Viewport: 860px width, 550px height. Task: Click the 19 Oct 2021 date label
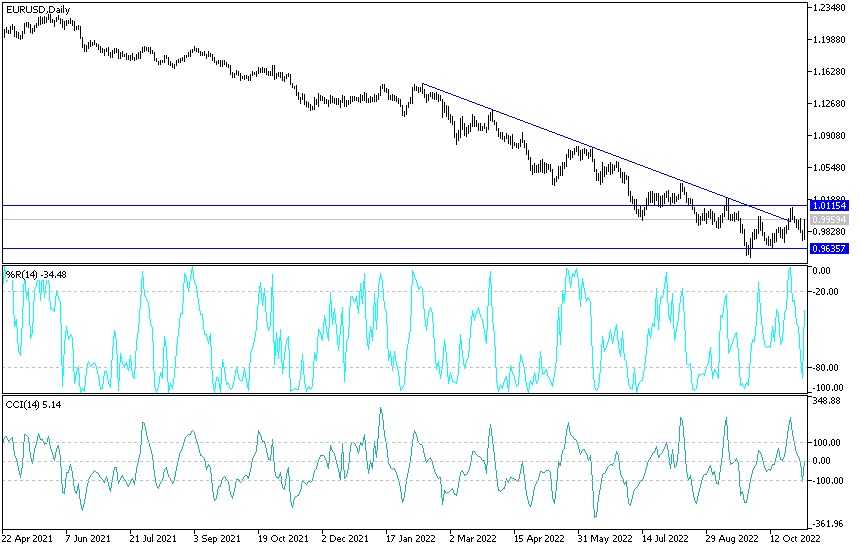(283, 538)
